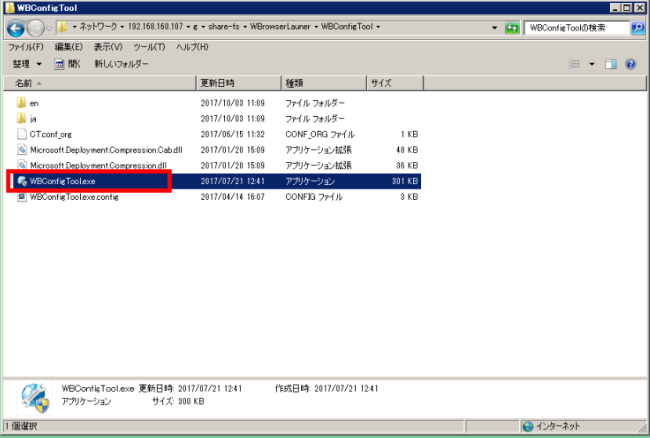Click the 新しいフォルダー button
Screen dimensions: 650x438
point(122,64)
